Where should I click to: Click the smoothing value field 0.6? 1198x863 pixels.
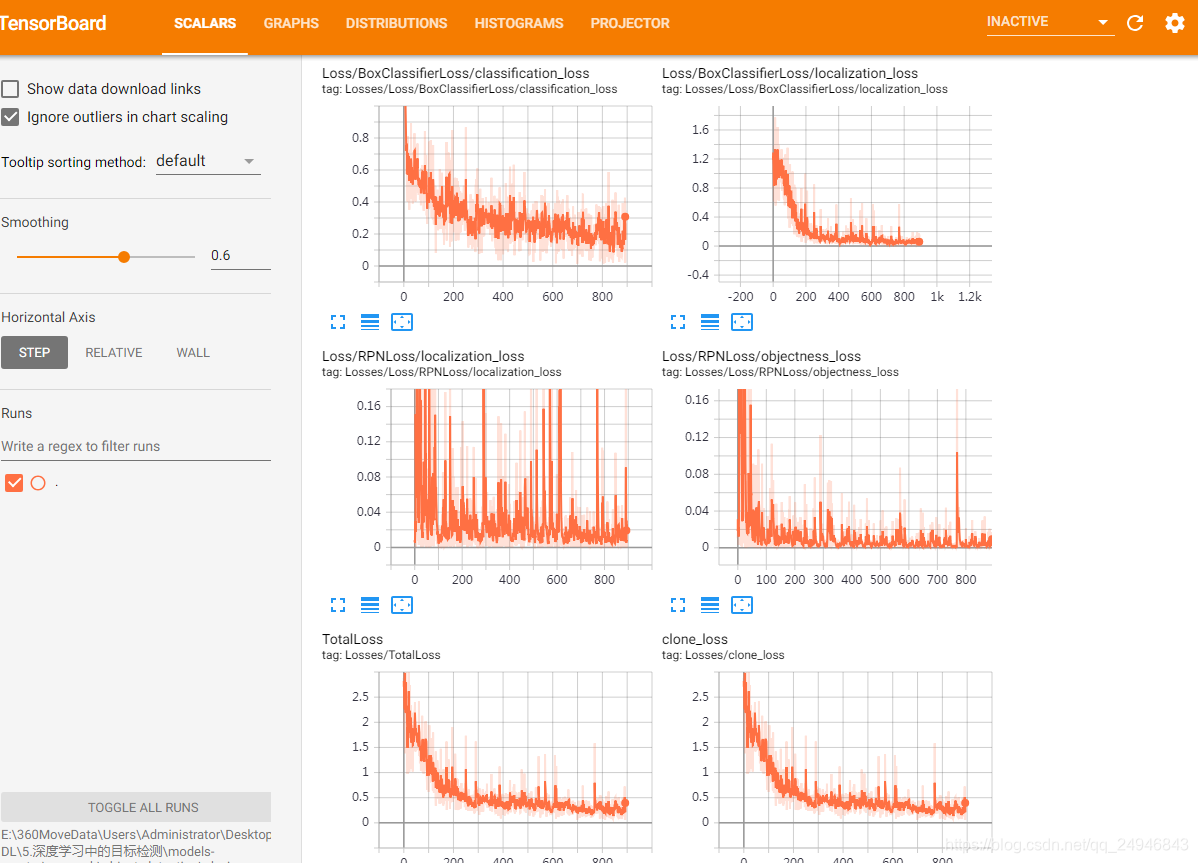241,256
